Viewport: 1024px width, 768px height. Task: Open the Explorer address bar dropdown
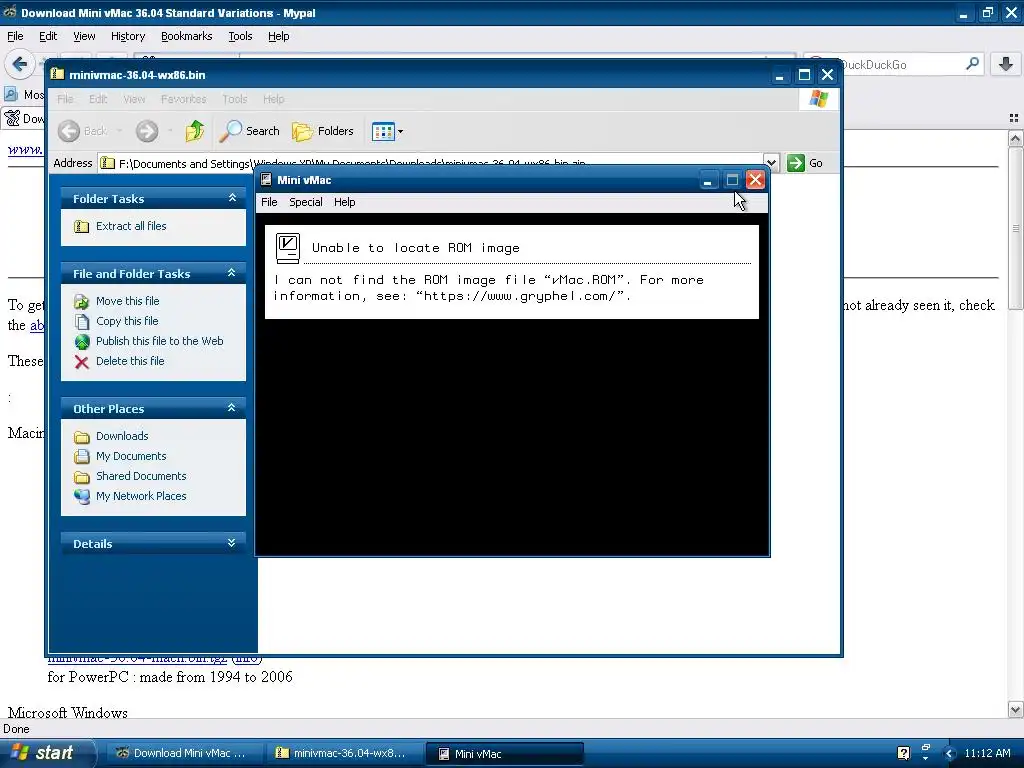coord(771,163)
